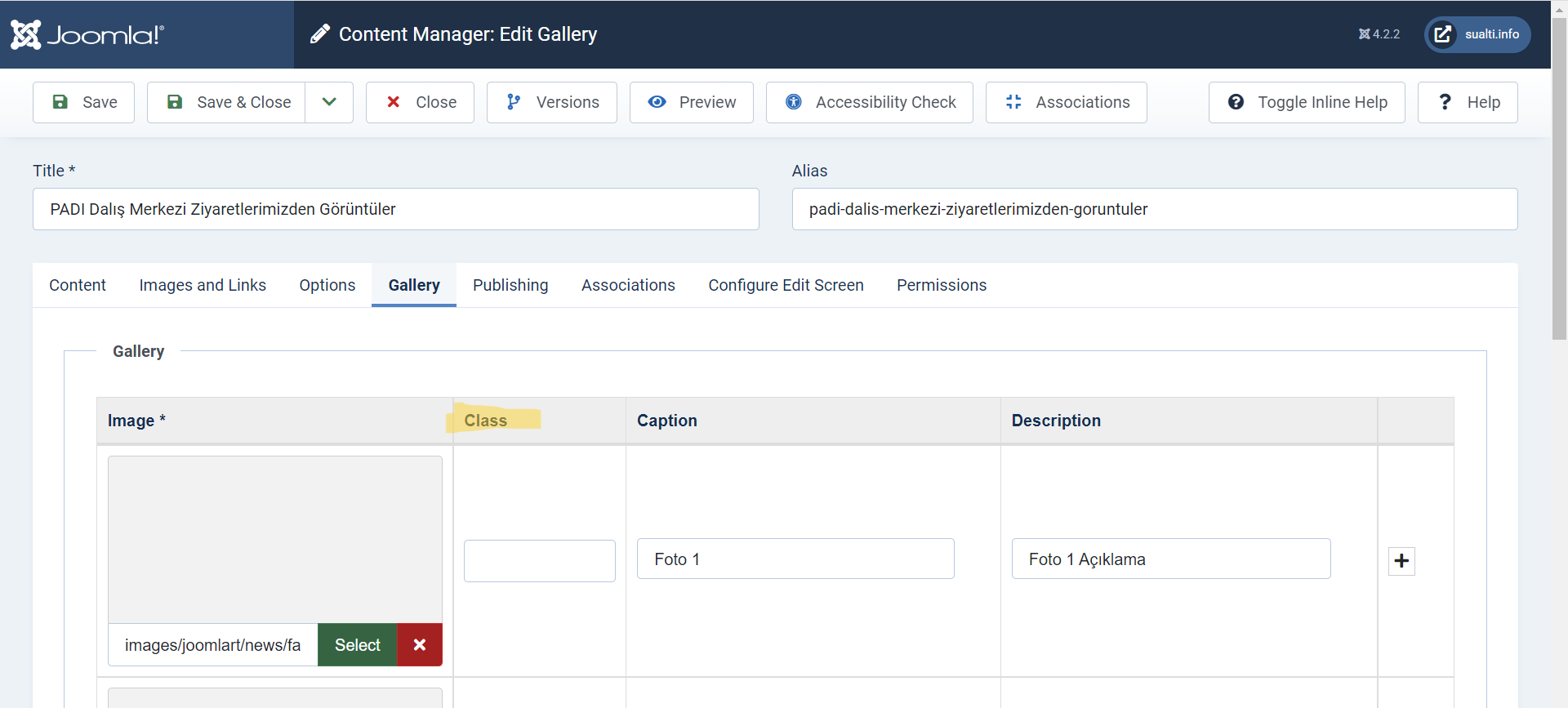The height and width of the screenshot is (708, 1568).
Task: Open the sualti.info site link
Action: click(1477, 34)
